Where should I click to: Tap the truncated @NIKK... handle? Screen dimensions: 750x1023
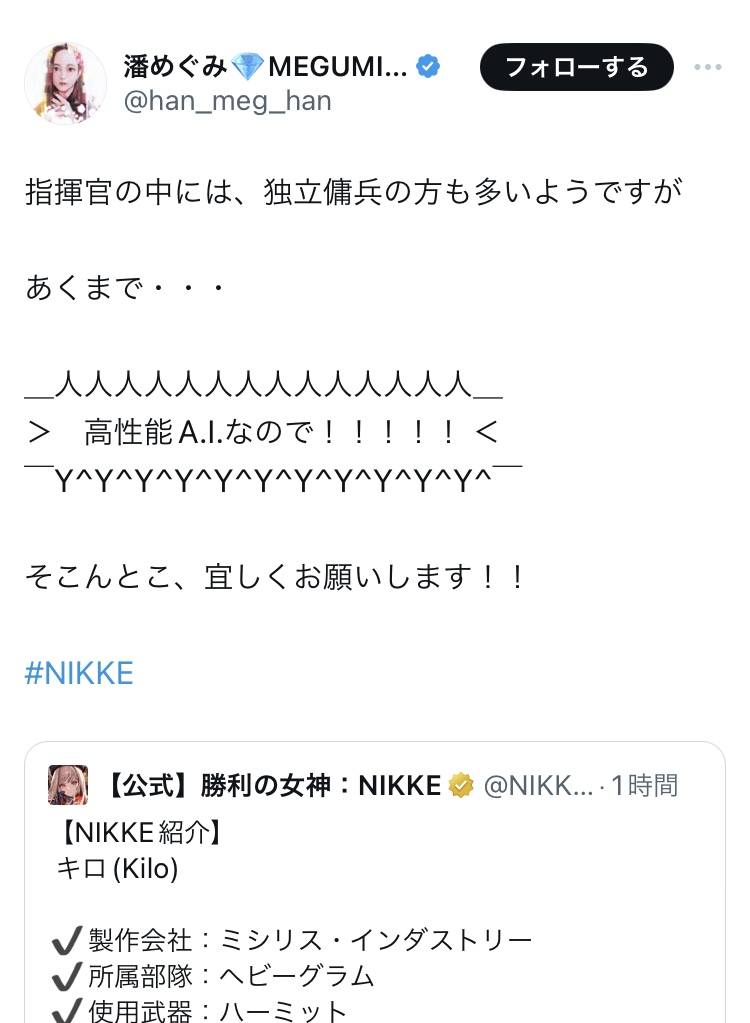(538, 785)
